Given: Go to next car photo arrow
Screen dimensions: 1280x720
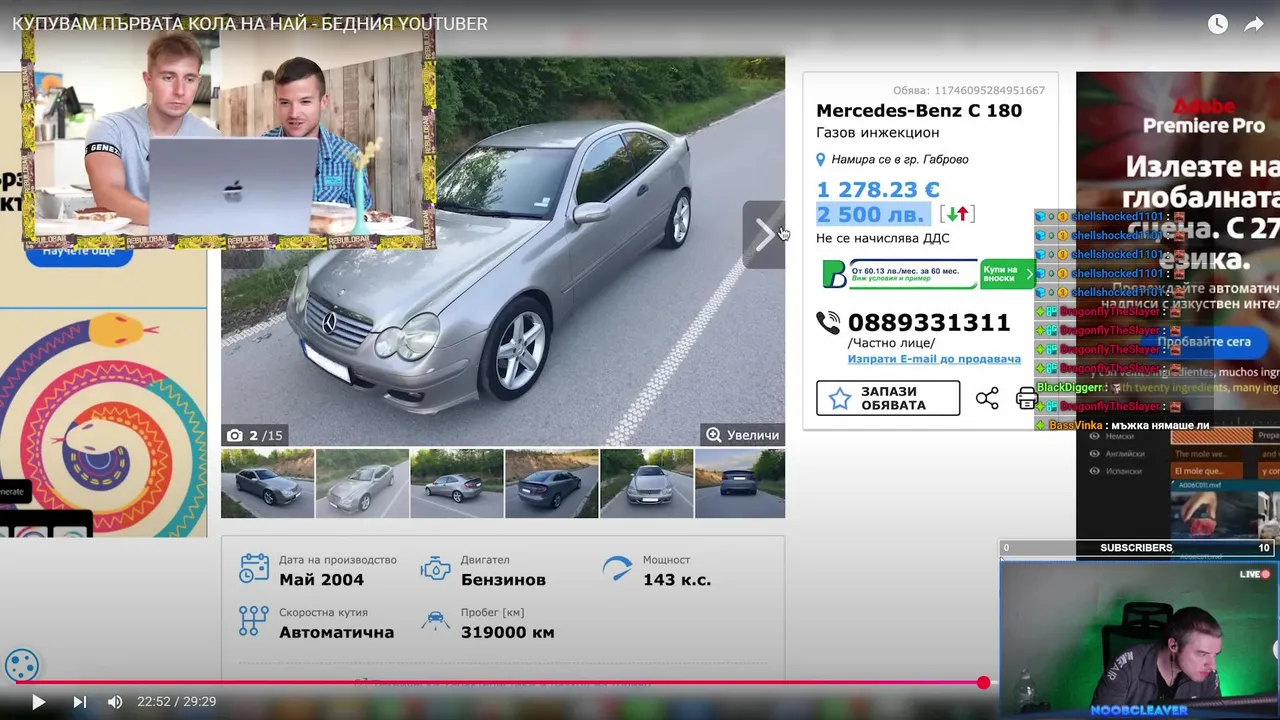Looking at the screenshot, I should point(763,235).
